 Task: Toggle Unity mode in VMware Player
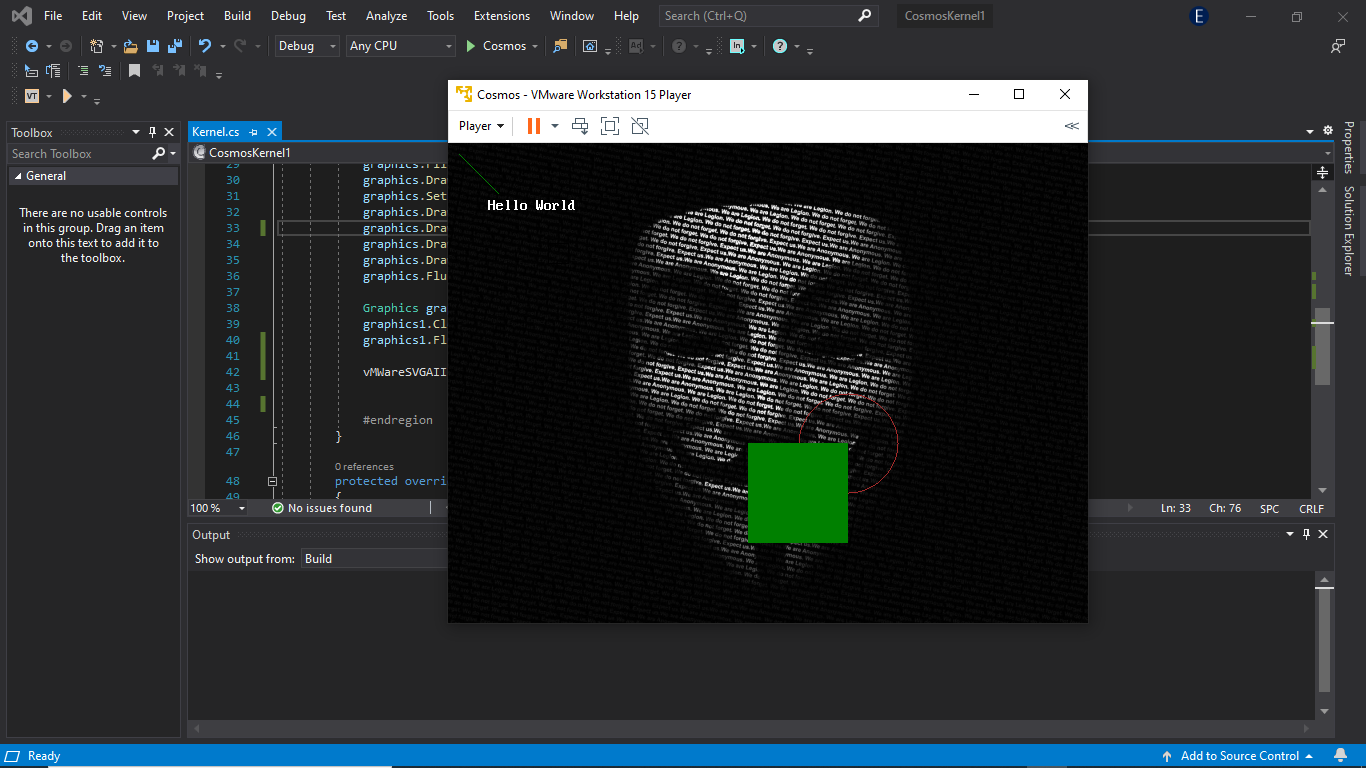pos(640,126)
